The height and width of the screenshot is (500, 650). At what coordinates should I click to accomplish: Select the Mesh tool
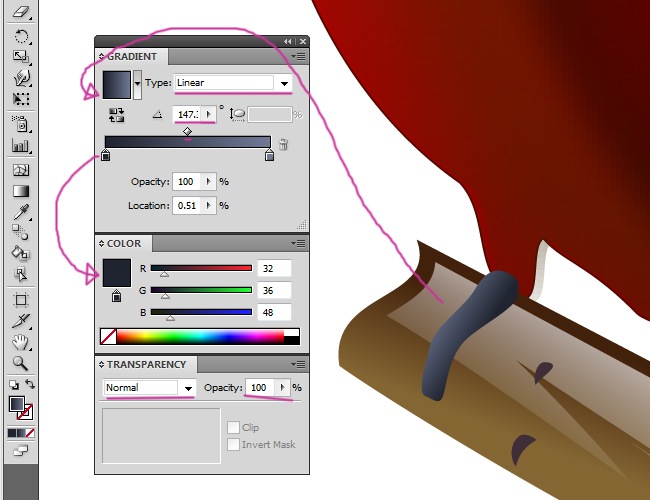pos(21,170)
